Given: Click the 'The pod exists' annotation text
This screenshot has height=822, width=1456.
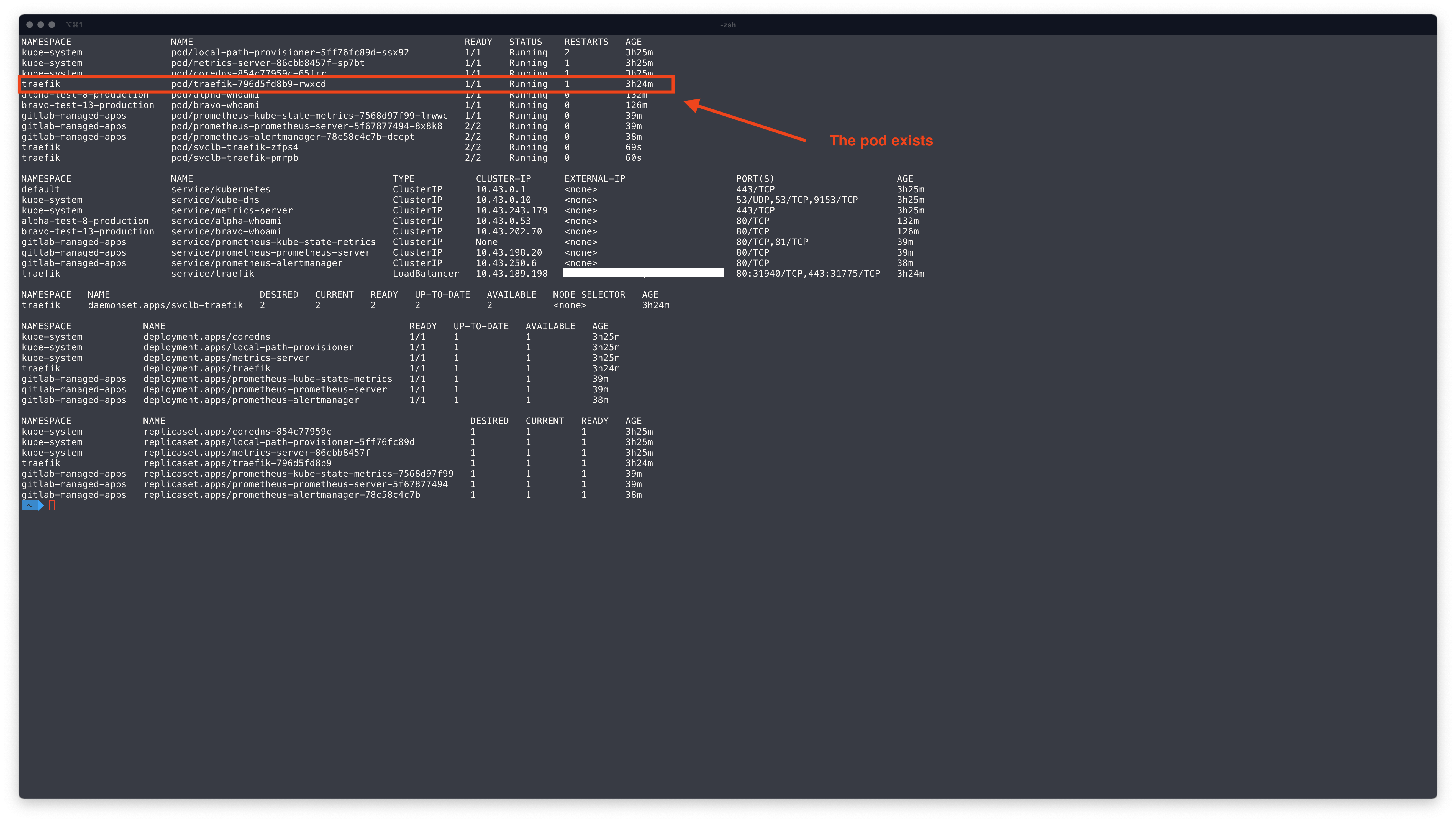Looking at the screenshot, I should click(881, 141).
